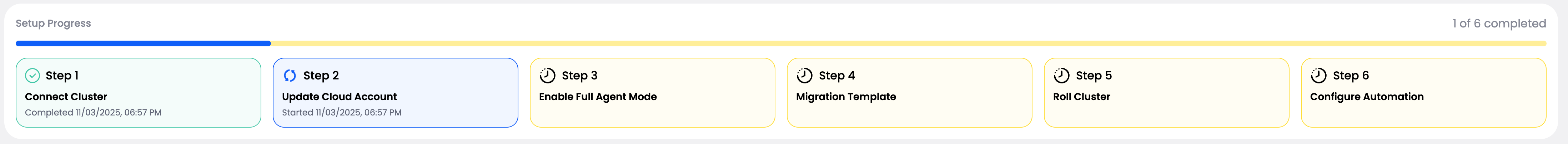Click the pending clock icon on Step 4

[x=804, y=75]
